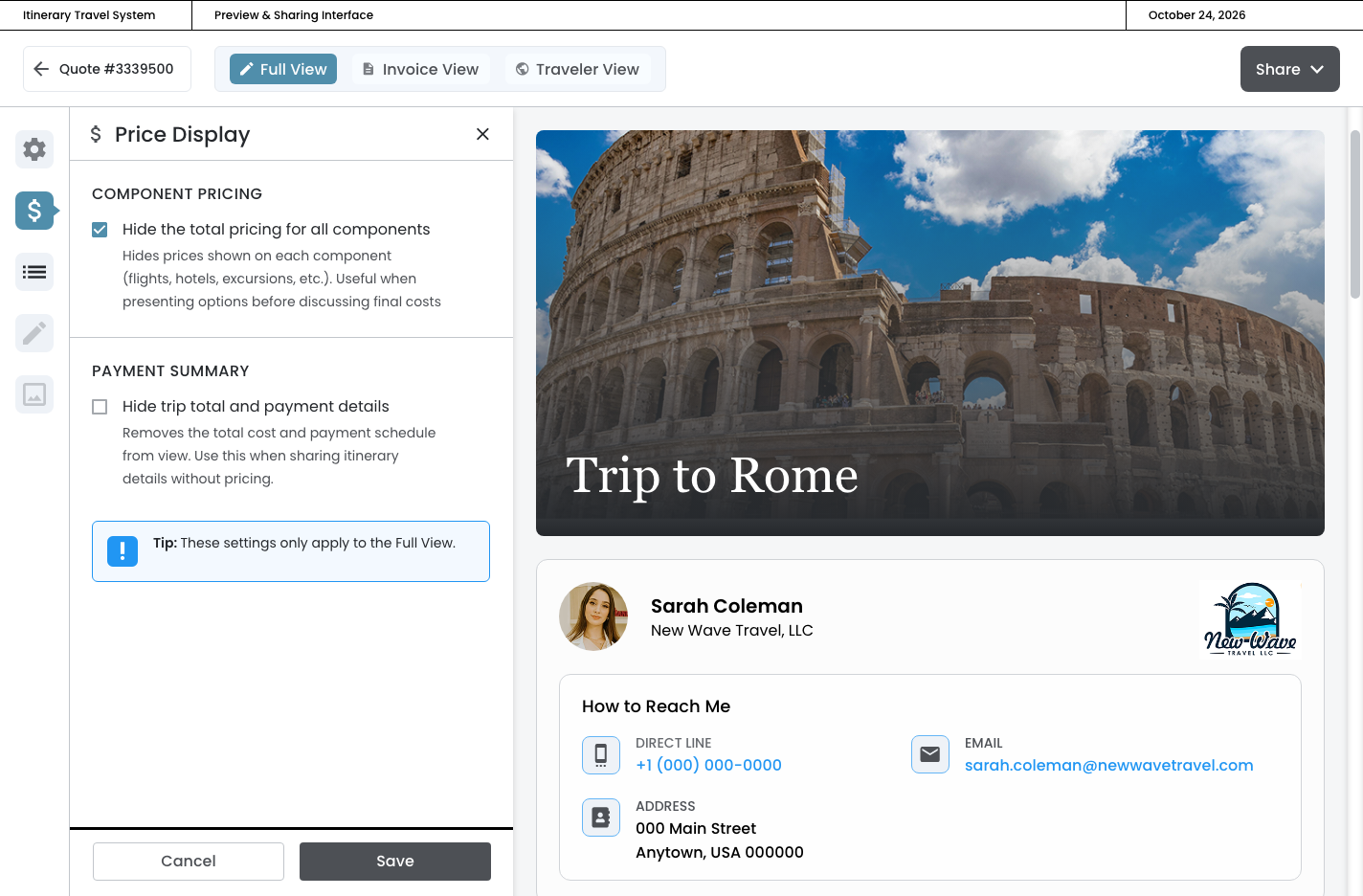Click the back arrow beside Quote #3339500
The width and height of the screenshot is (1363, 896).
(41, 69)
